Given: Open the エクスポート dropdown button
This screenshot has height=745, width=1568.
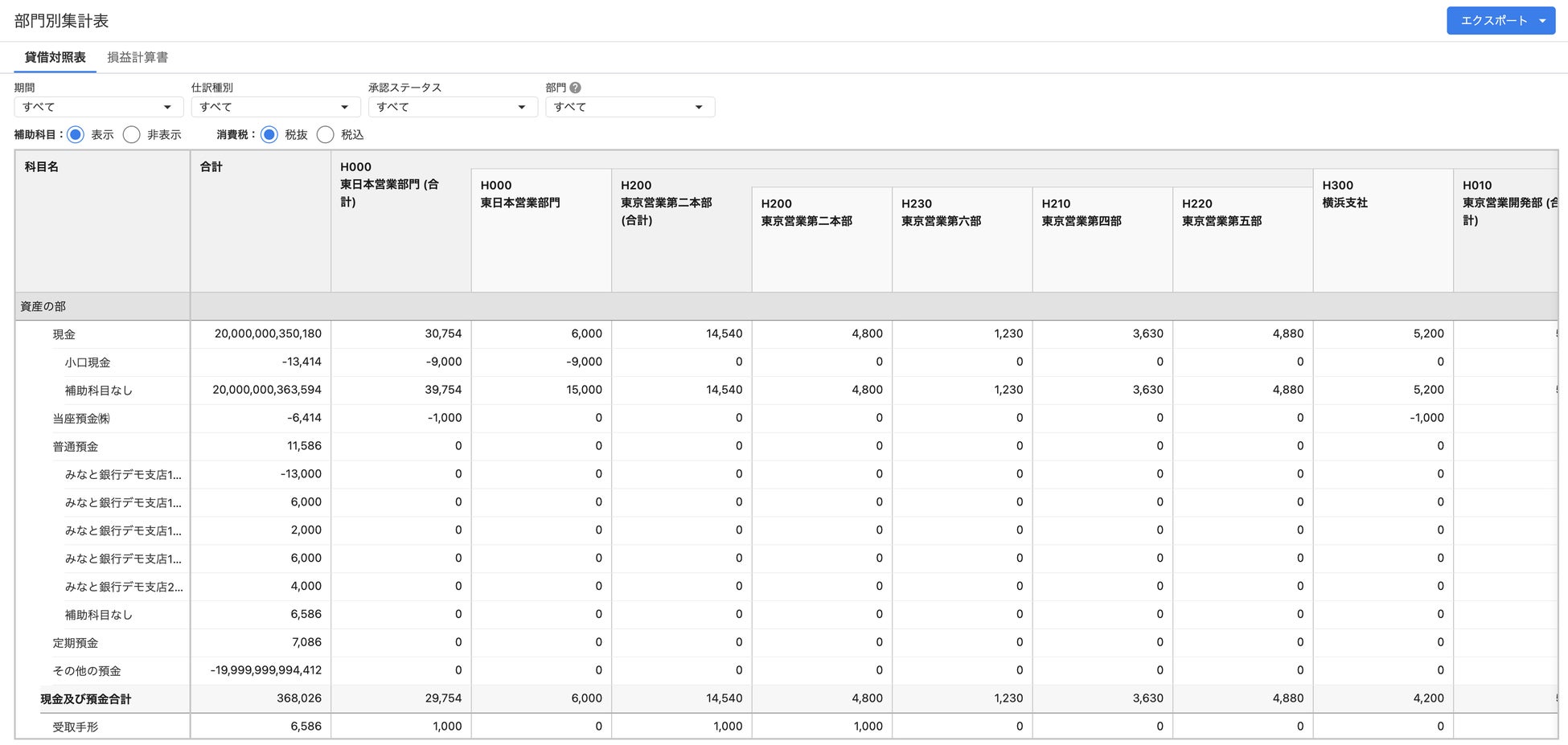Looking at the screenshot, I should (1500, 21).
